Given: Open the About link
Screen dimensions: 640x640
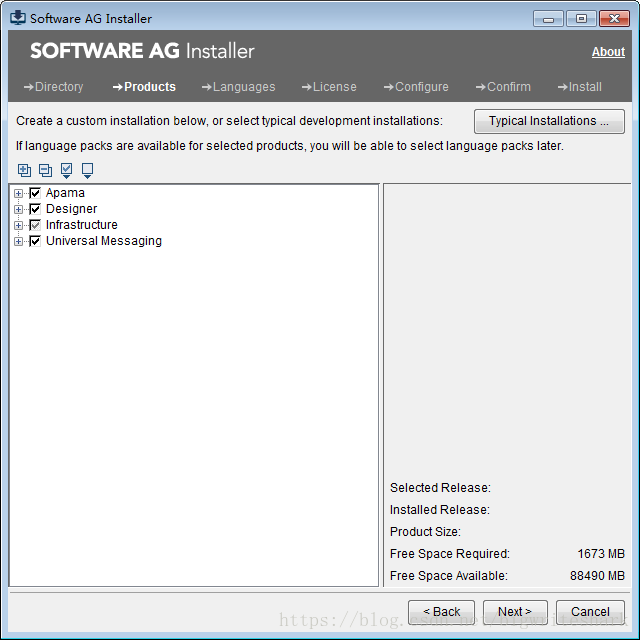Looking at the screenshot, I should (x=608, y=52).
